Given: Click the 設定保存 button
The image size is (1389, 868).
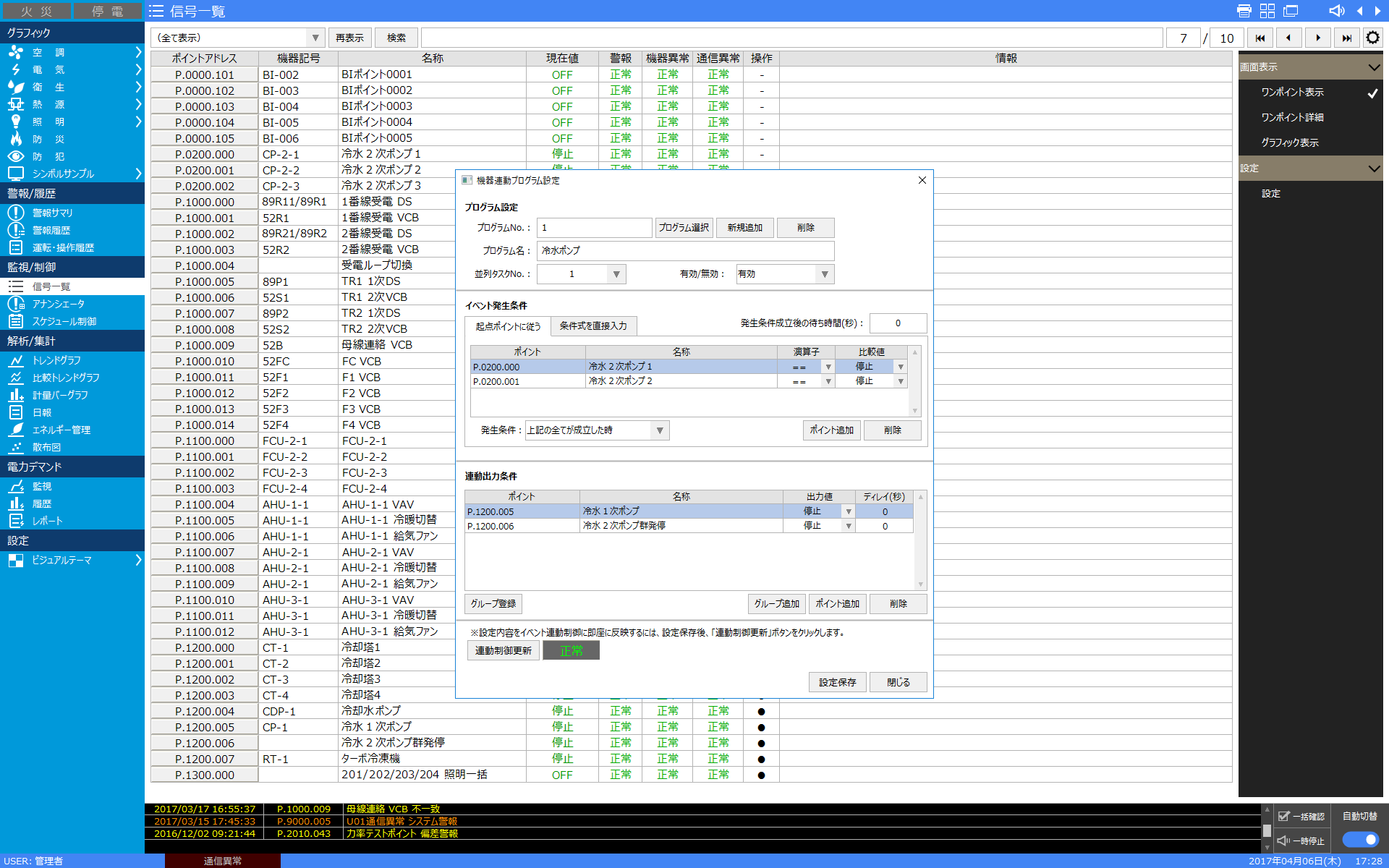Looking at the screenshot, I should click(837, 682).
